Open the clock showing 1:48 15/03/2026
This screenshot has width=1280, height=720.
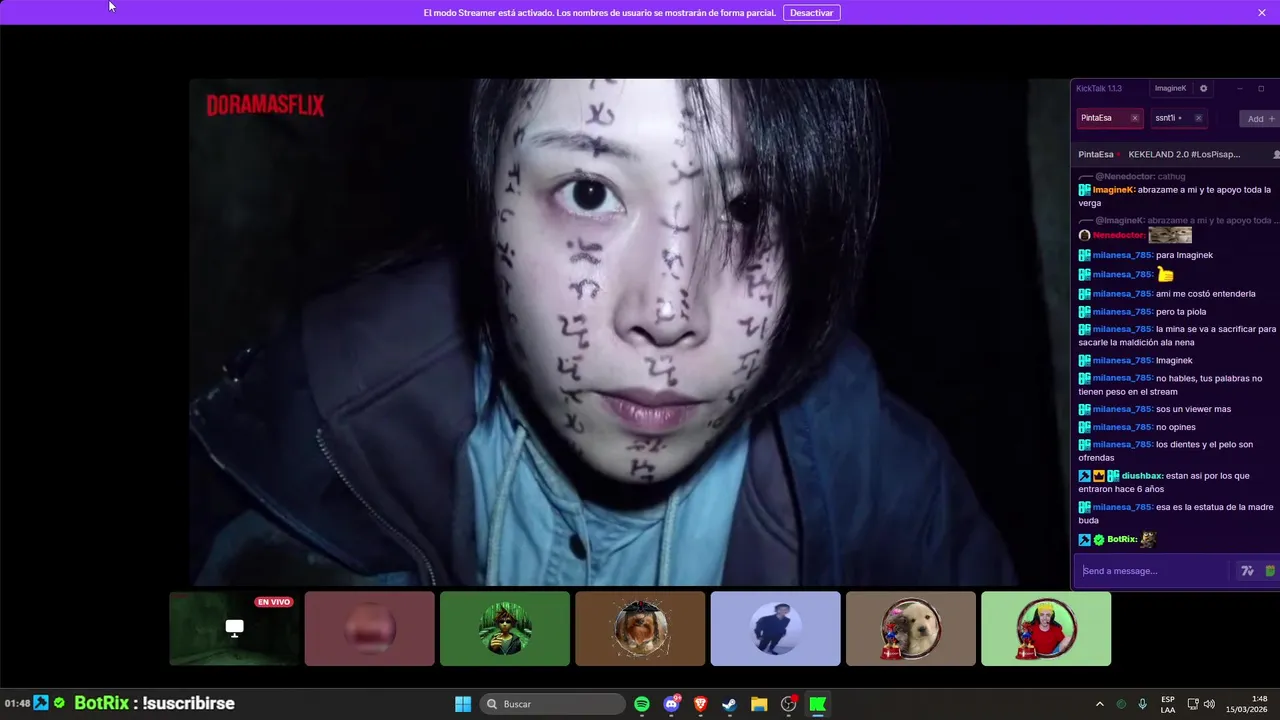[1247, 704]
